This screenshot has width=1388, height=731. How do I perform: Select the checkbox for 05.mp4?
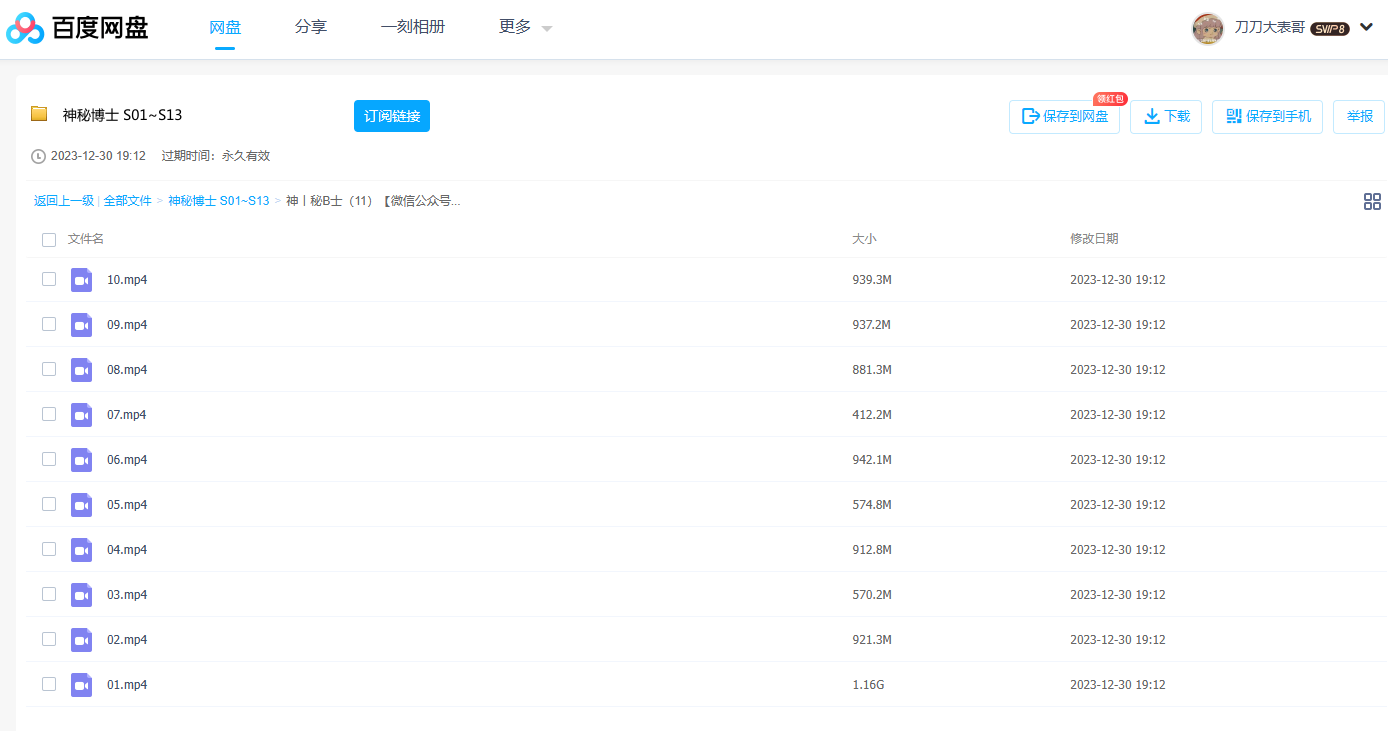[x=49, y=504]
